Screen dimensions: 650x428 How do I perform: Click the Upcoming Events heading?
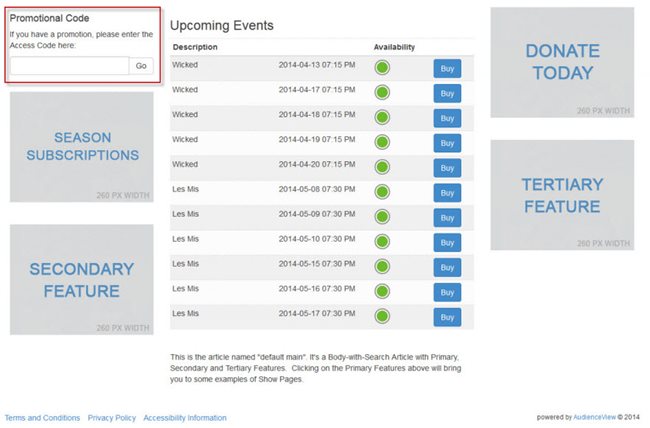[x=222, y=25]
